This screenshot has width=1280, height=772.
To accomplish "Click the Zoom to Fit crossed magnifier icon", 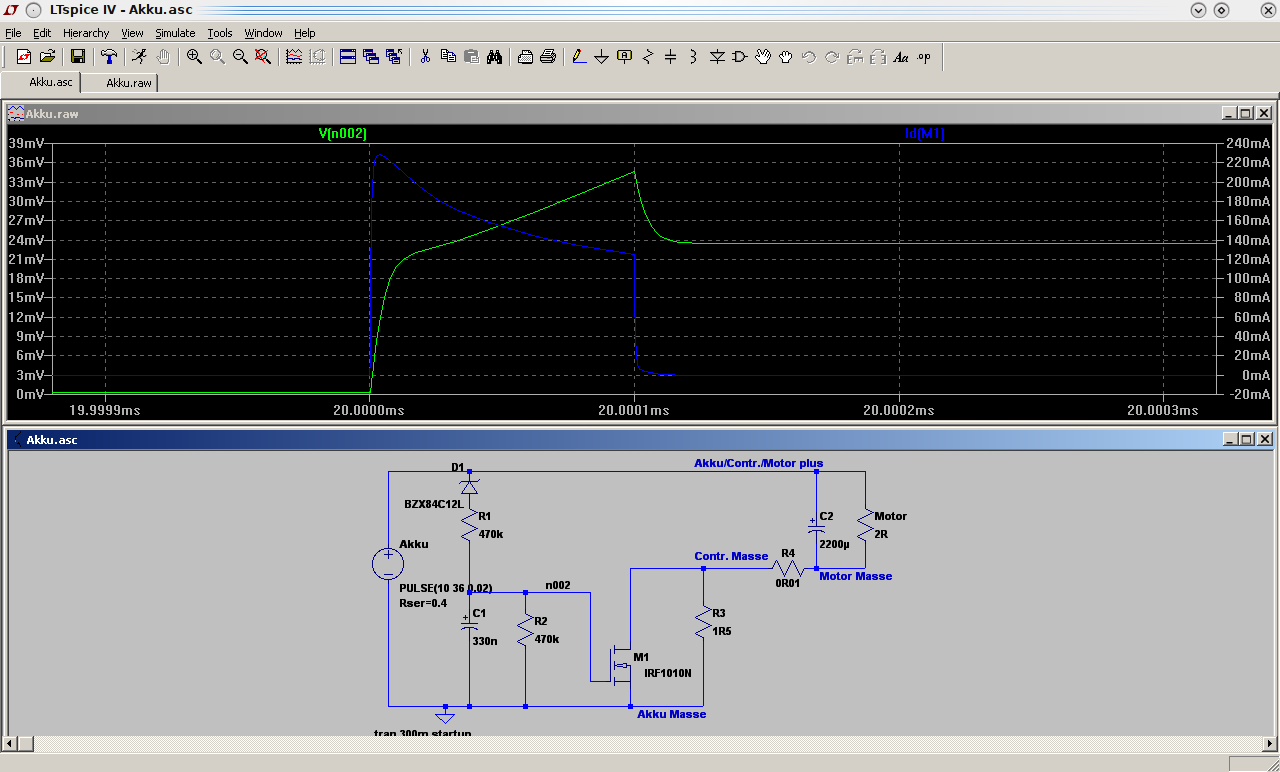I will point(263,57).
